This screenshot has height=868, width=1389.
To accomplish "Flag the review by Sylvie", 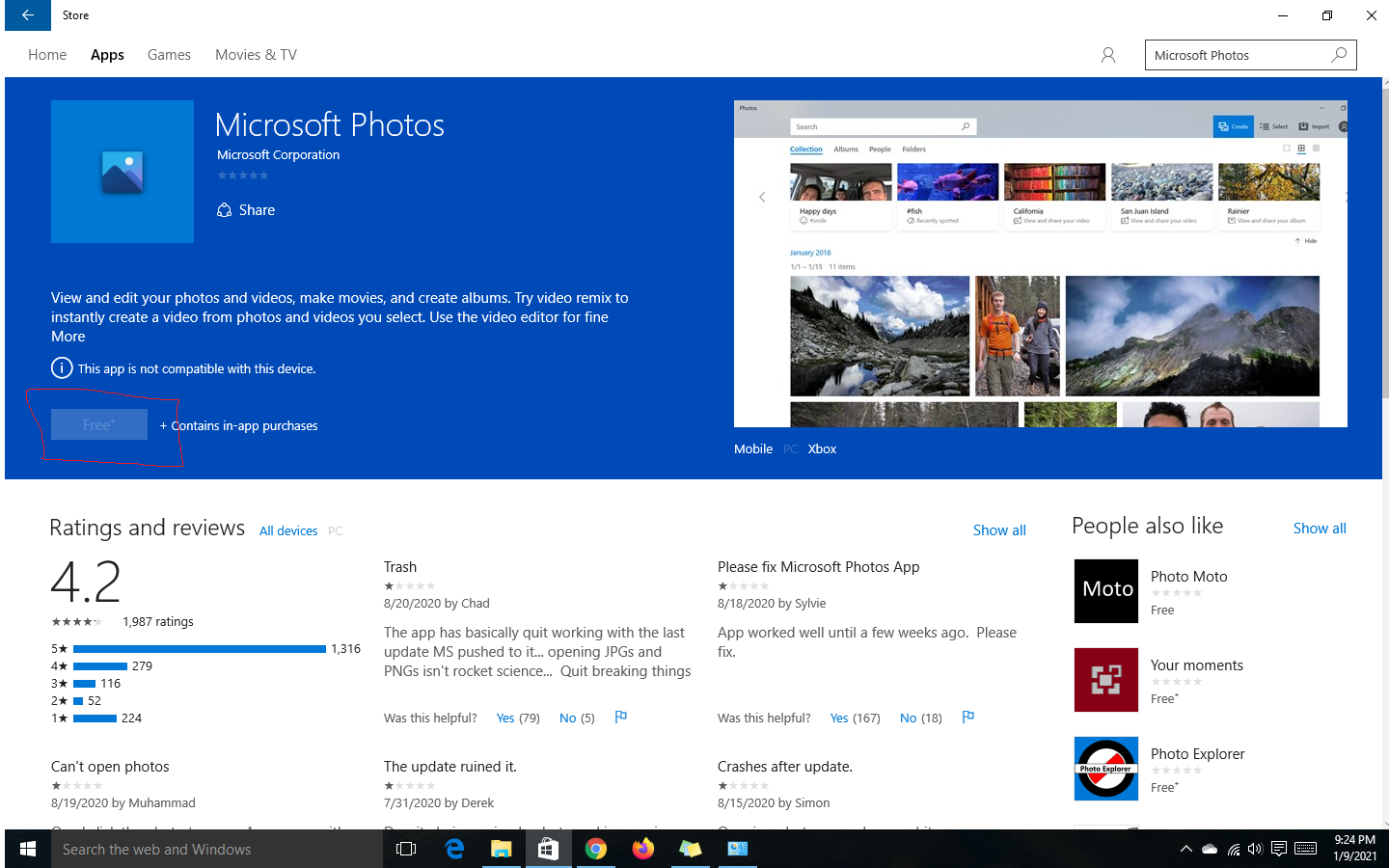I will click(x=968, y=717).
